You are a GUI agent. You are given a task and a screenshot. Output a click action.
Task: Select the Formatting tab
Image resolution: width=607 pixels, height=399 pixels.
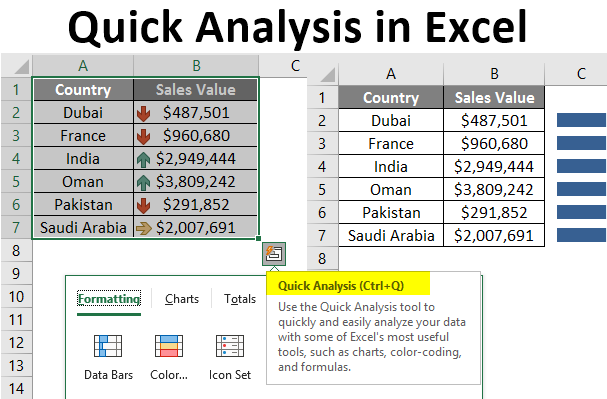point(109,299)
